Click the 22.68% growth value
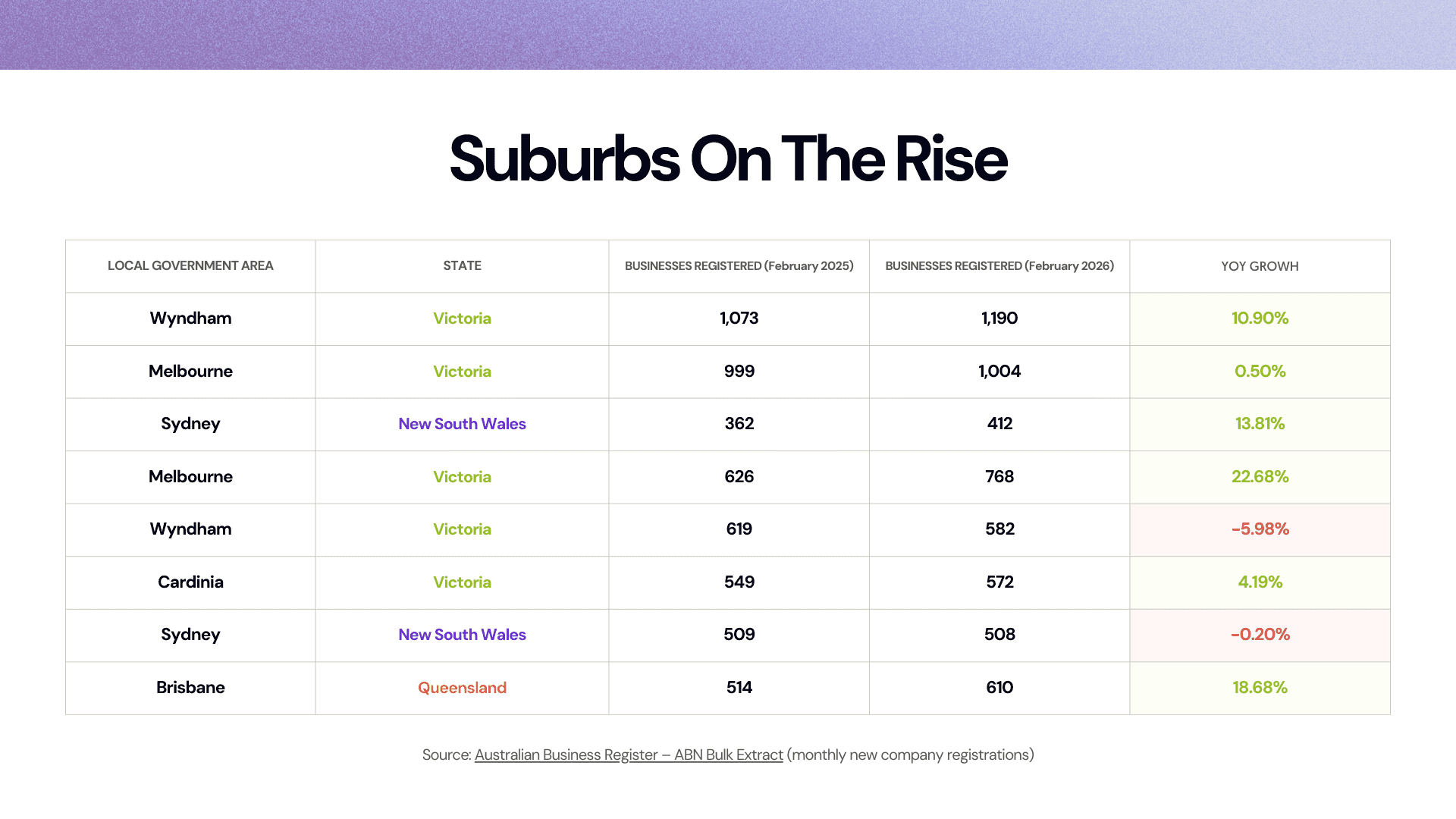This screenshot has height=819, width=1456. (x=1260, y=477)
